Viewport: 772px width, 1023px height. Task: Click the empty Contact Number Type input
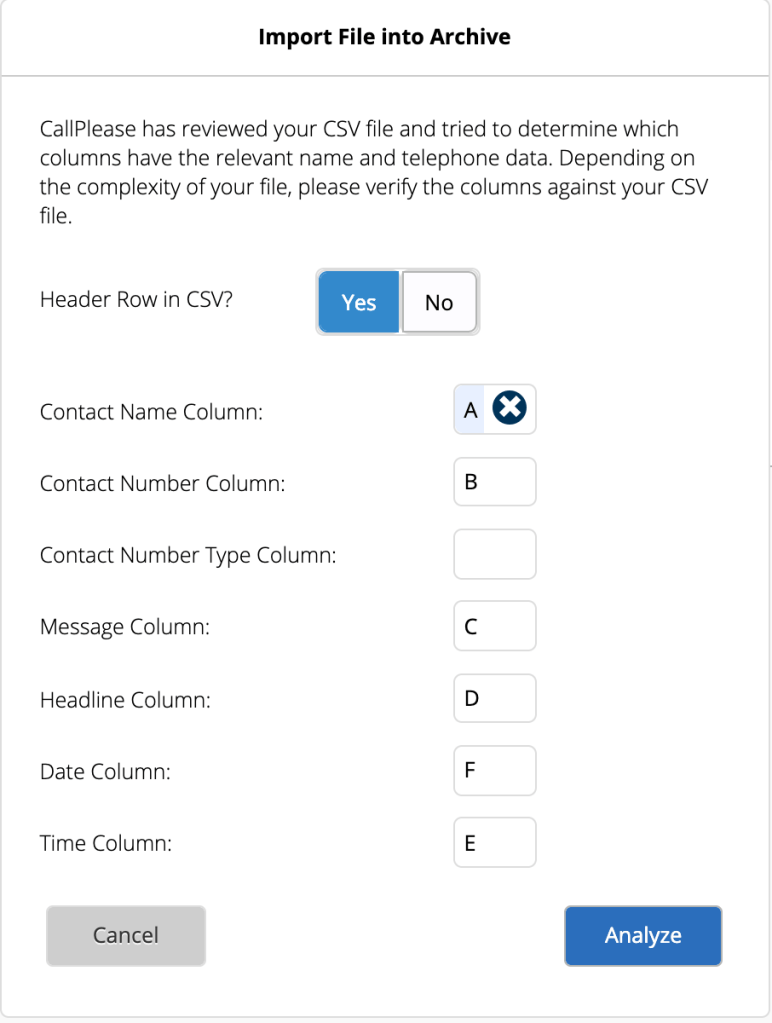click(x=494, y=554)
